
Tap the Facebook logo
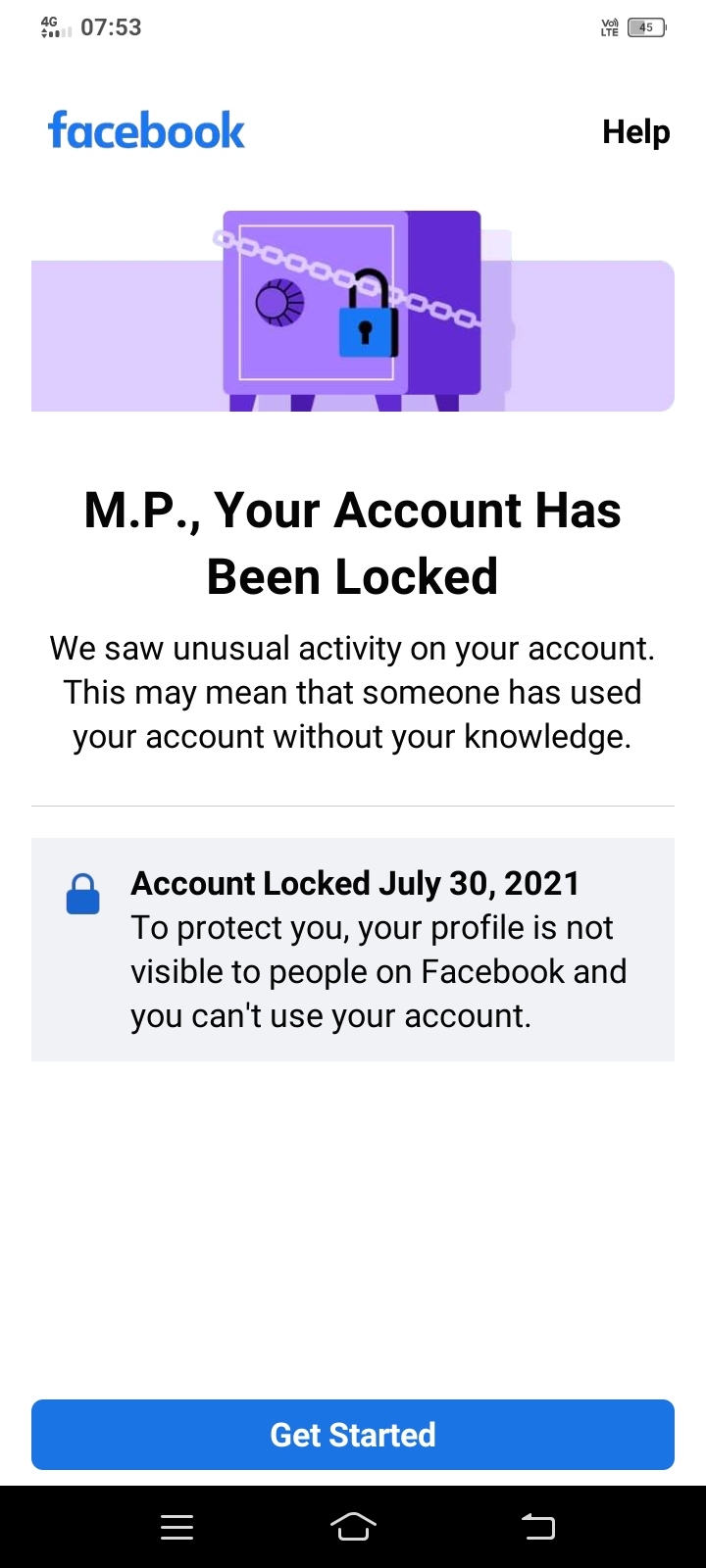click(x=146, y=130)
